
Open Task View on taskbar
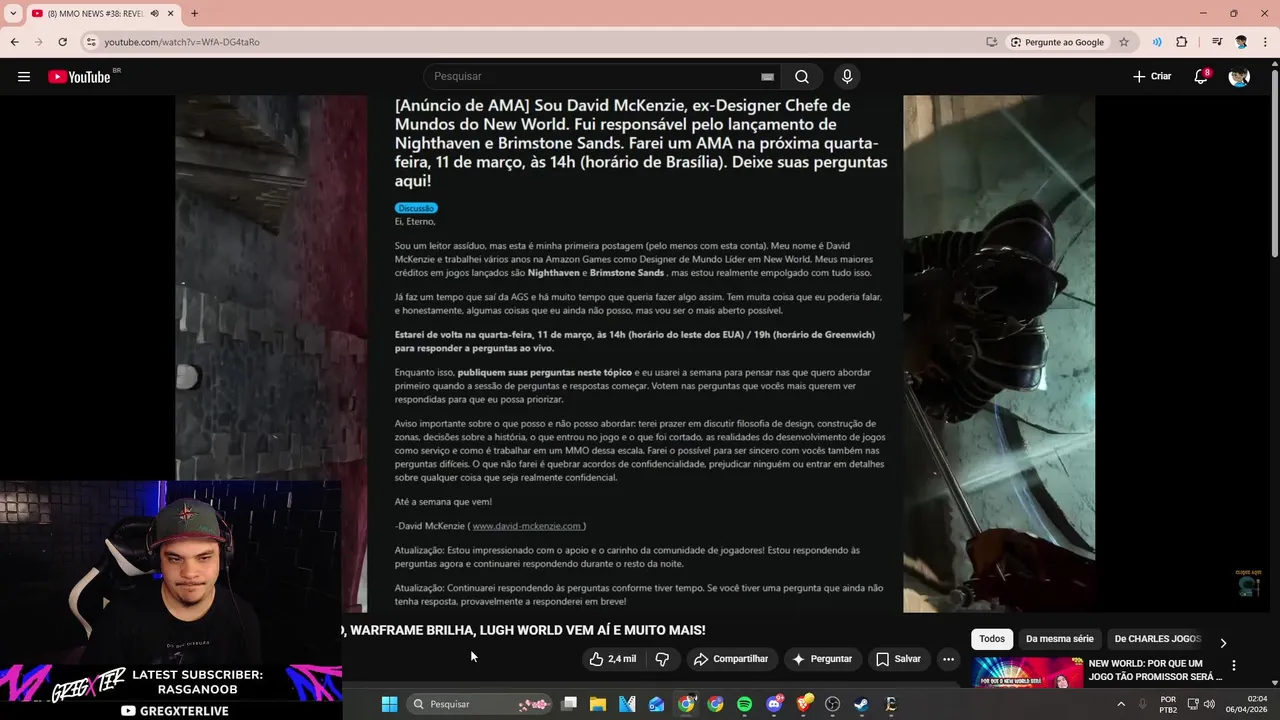click(x=569, y=704)
